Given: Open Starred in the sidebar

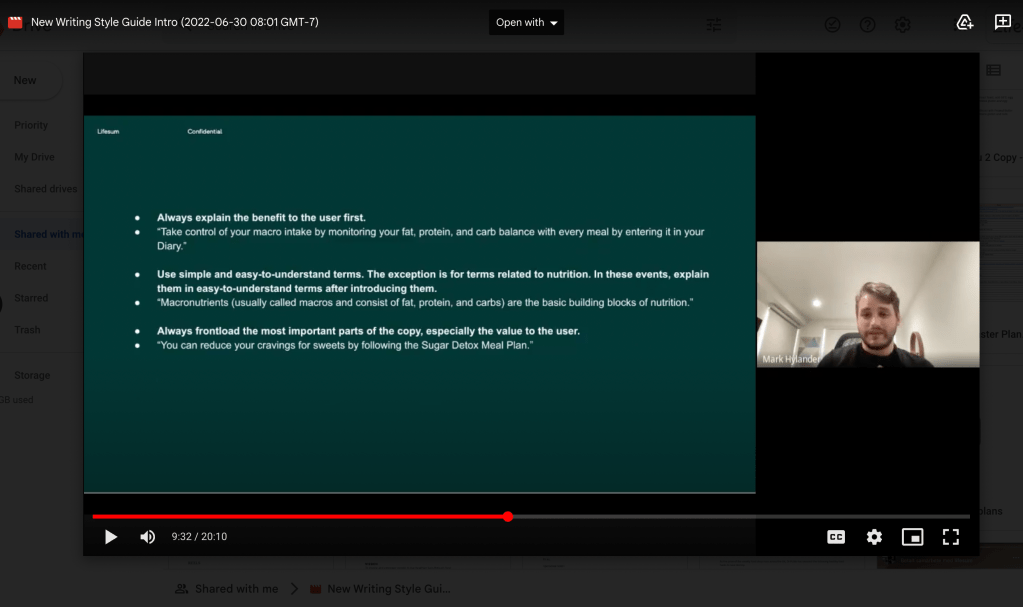Looking at the screenshot, I should tap(30, 298).
